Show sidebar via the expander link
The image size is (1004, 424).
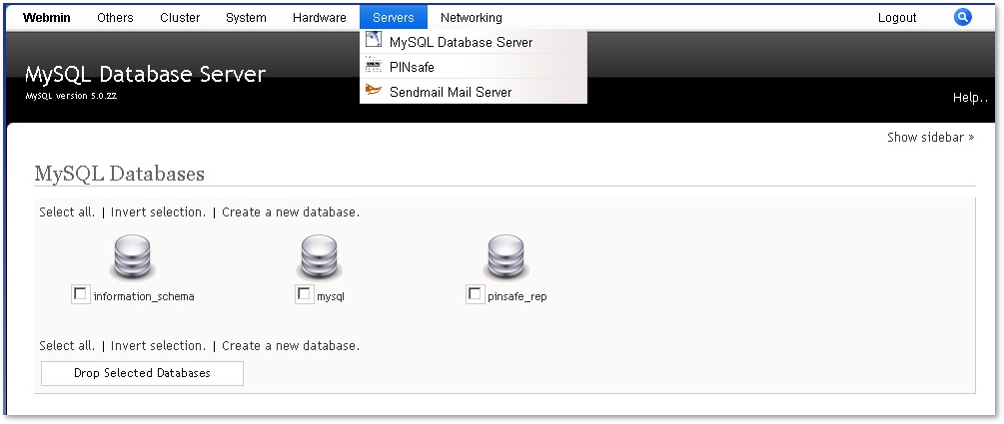point(930,137)
